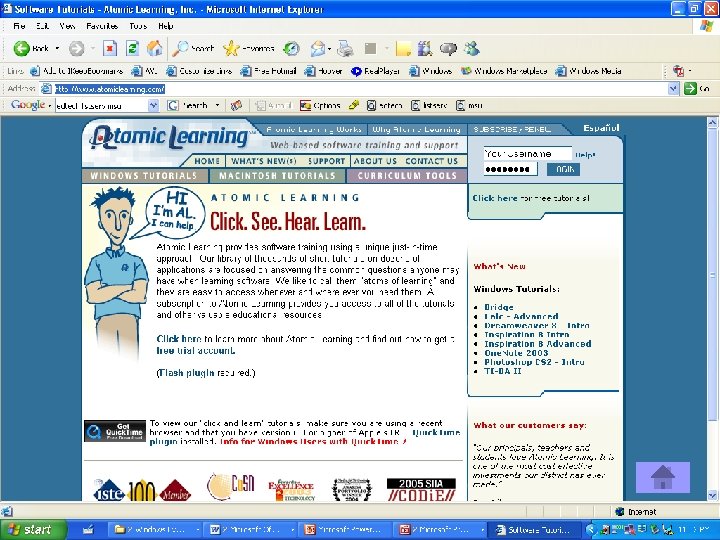Go to the browser Home page icon
Image resolution: width=720 pixels, height=540 pixels.
click(x=155, y=48)
